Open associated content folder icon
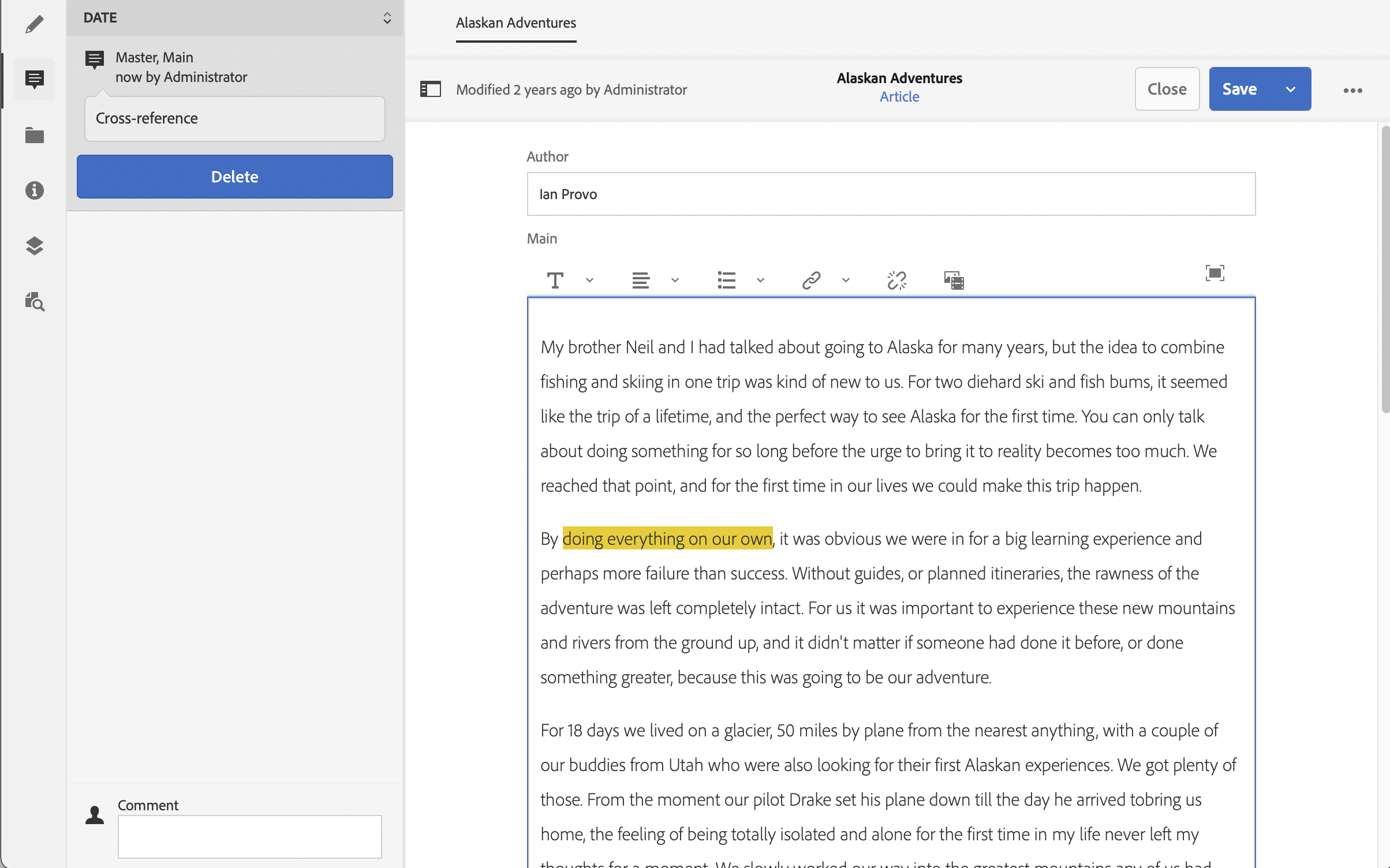 [34, 135]
